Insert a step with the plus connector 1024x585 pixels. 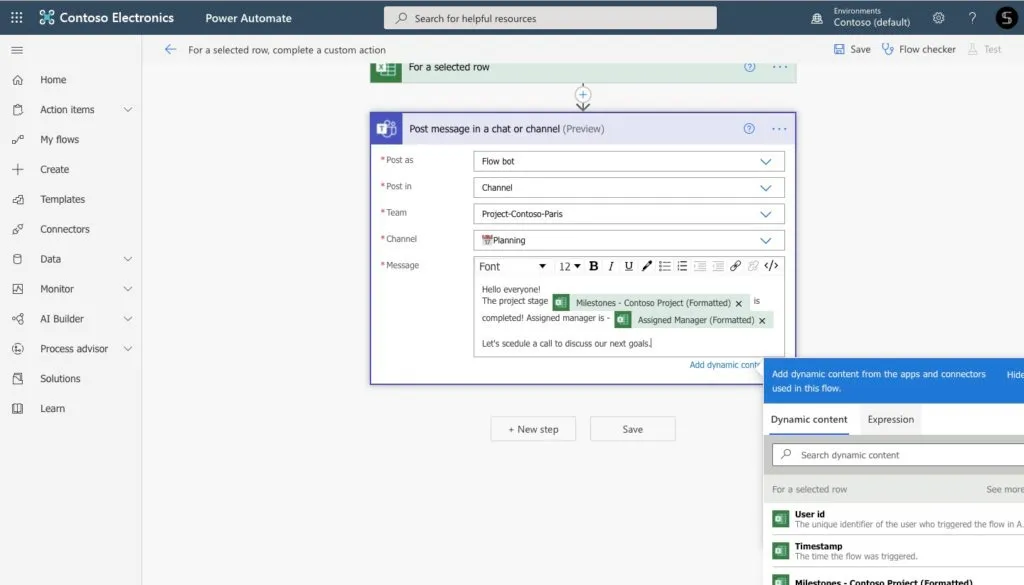pyautogui.click(x=583, y=95)
